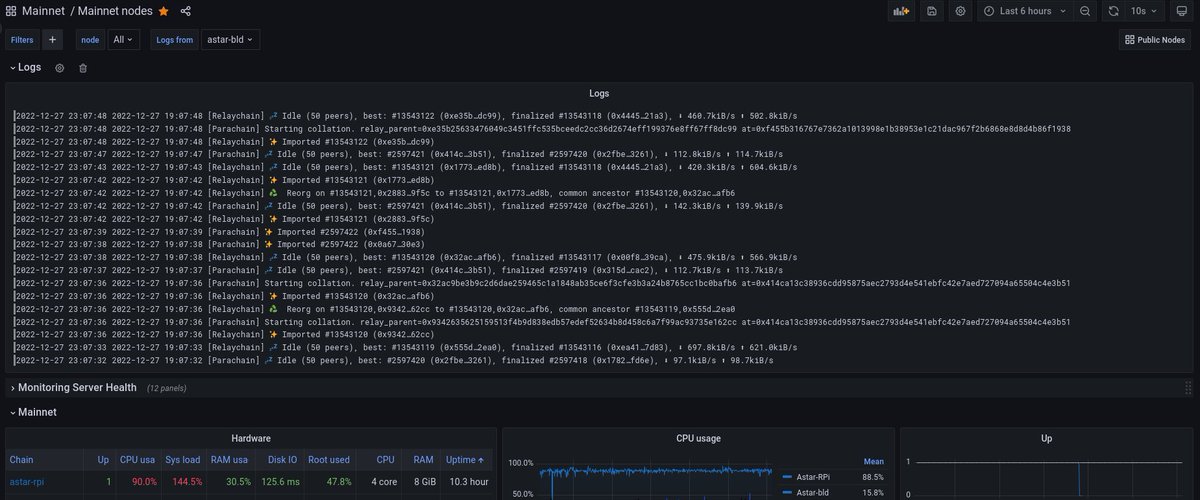
Task: Share the dashboard via share icon
Action: point(186,11)
